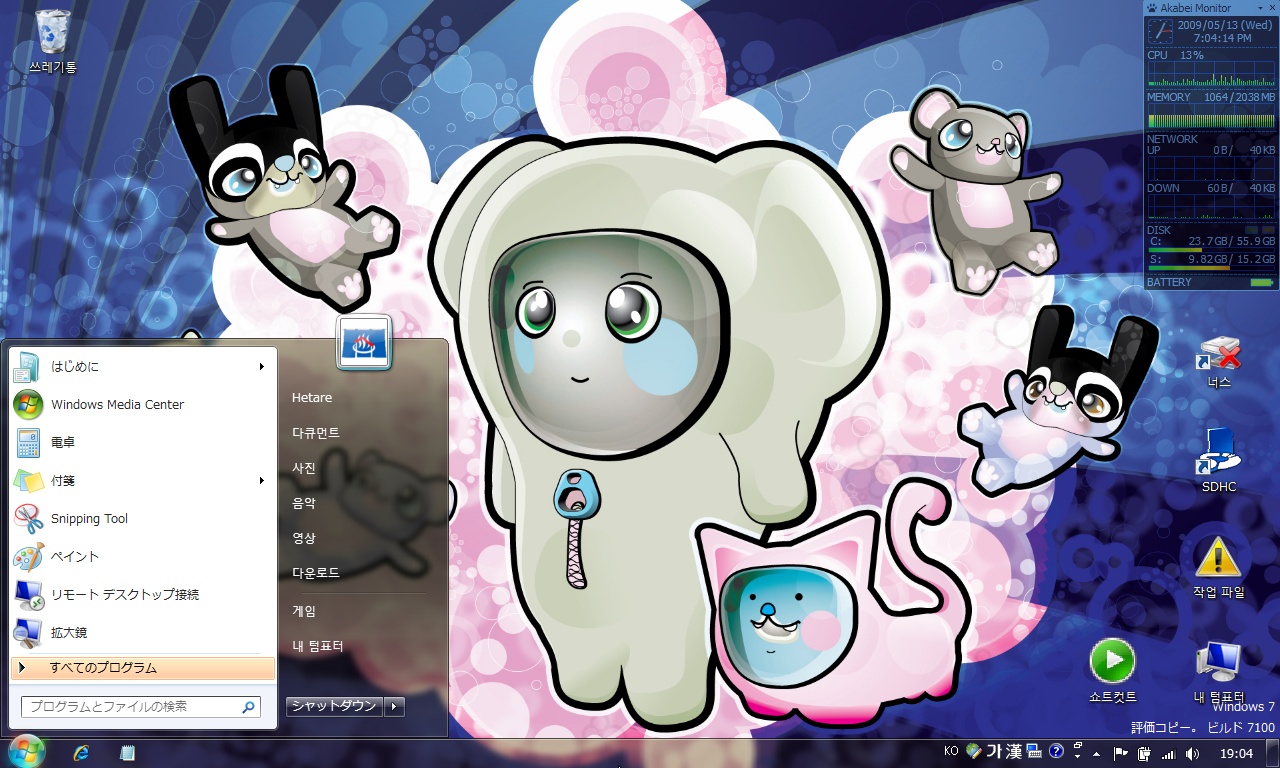Open the 拡大鏡 magnifier

[x=142, y=632]
